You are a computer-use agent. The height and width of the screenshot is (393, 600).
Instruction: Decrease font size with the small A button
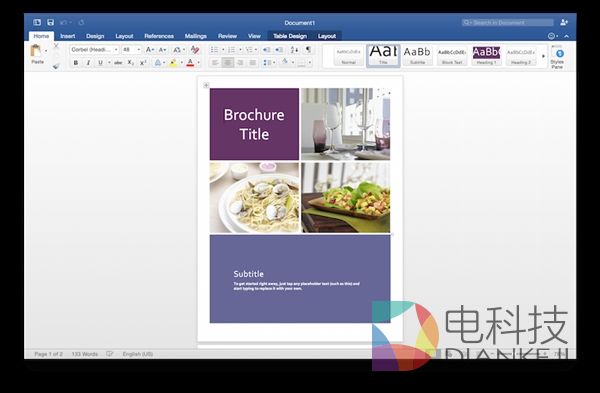pos(162,50)
